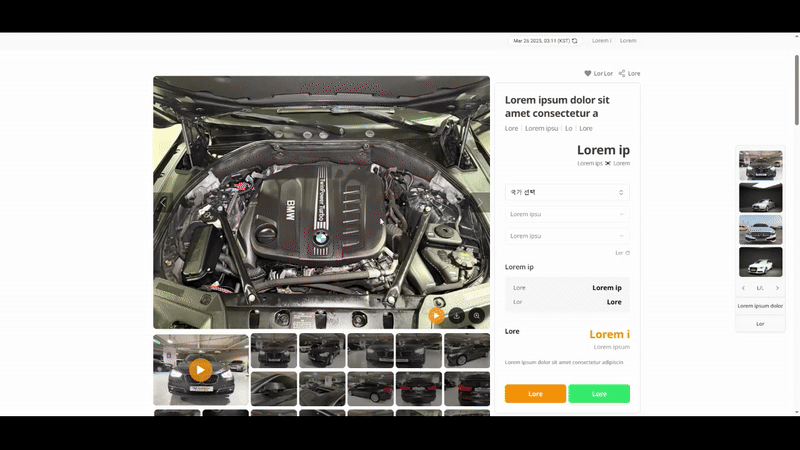The height and width of the screenshot is (450, 800).
Task: Click the Korean flag icon near price
Action: [x=608, y=163]
